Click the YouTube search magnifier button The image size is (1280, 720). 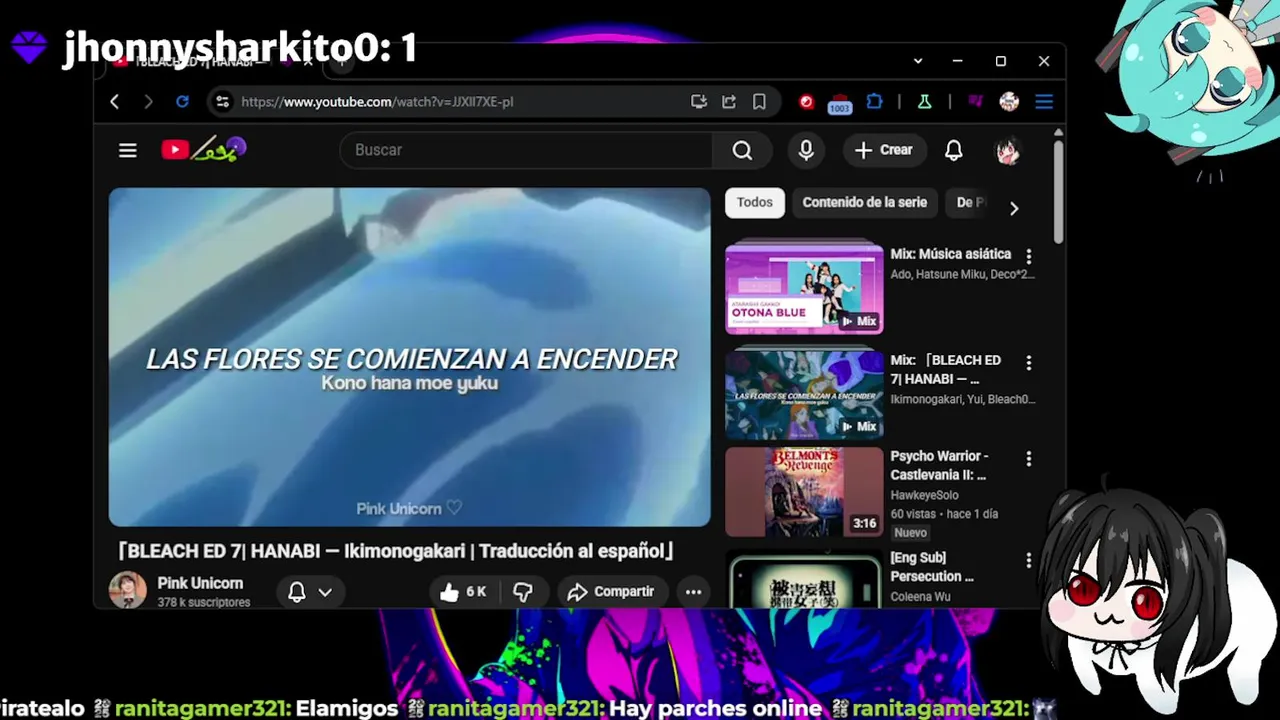point(742,150)
